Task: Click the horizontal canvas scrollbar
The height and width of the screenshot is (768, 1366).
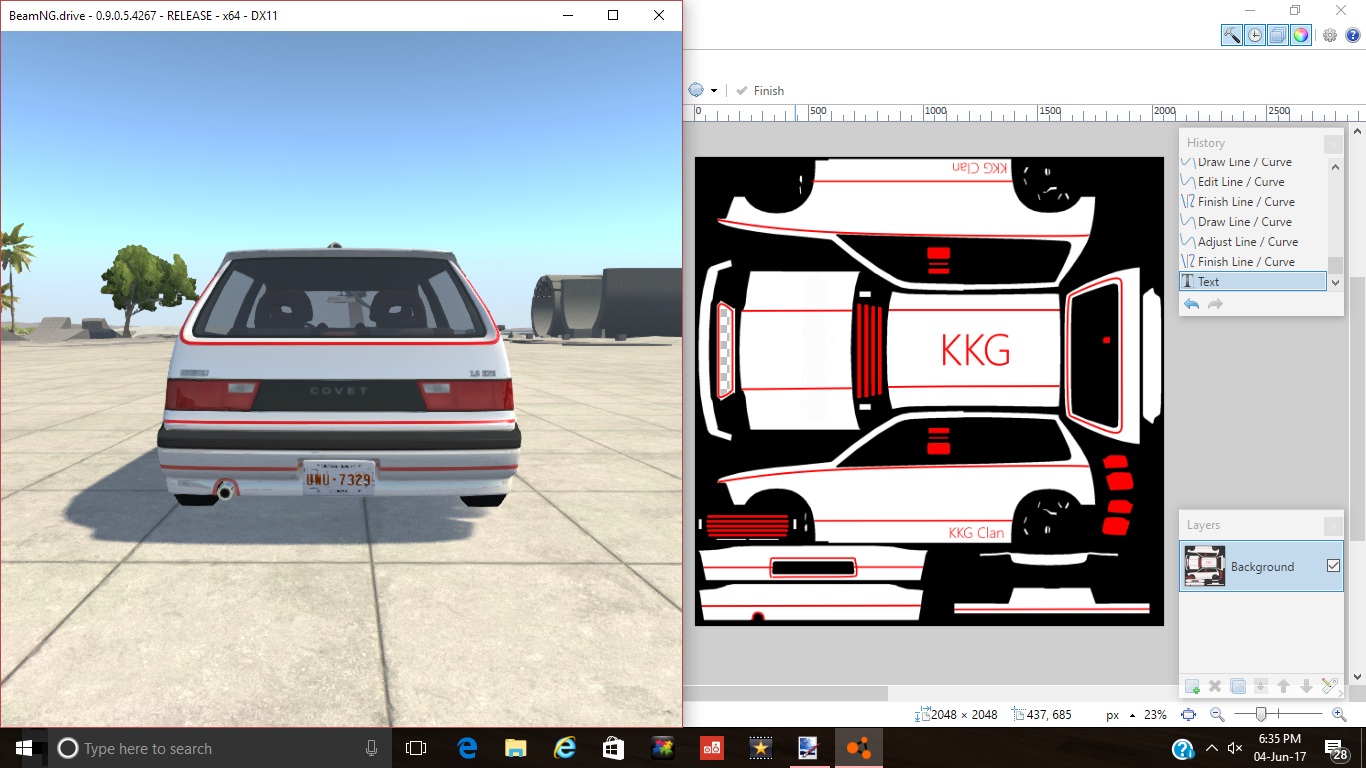Action: pyautogui.click(x=785, y=693)
